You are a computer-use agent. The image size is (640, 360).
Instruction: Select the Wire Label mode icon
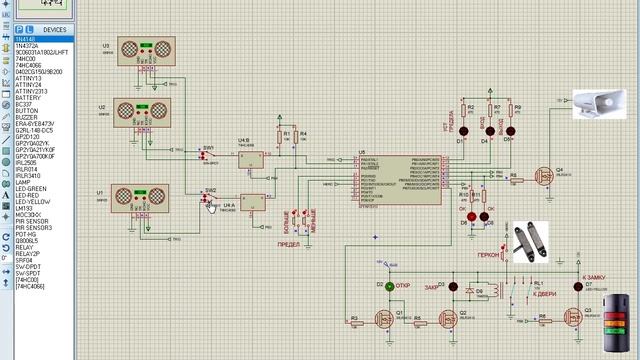6,14
